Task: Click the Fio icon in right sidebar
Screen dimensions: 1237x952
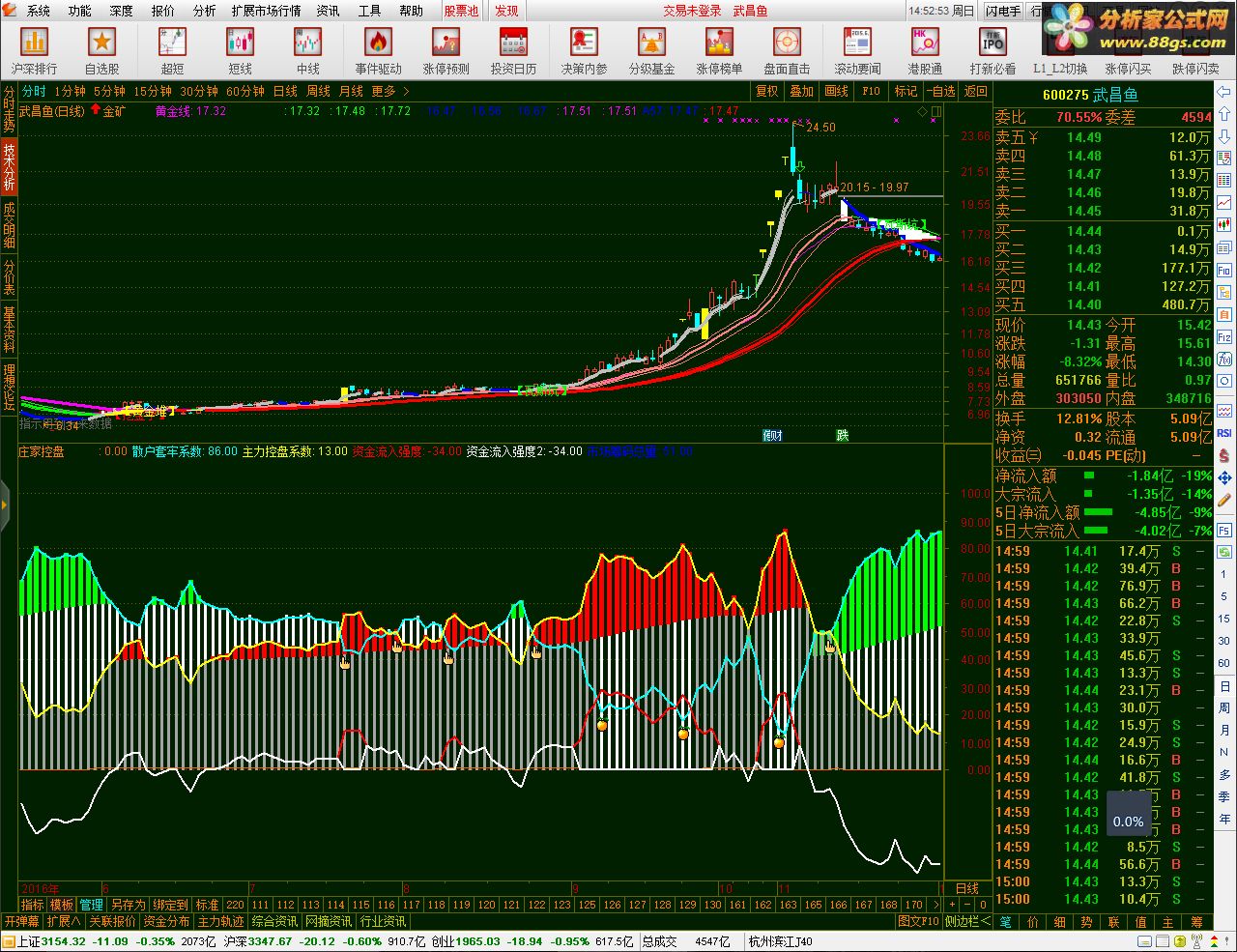Action: pyautogui.click(x=1224, y=271)
